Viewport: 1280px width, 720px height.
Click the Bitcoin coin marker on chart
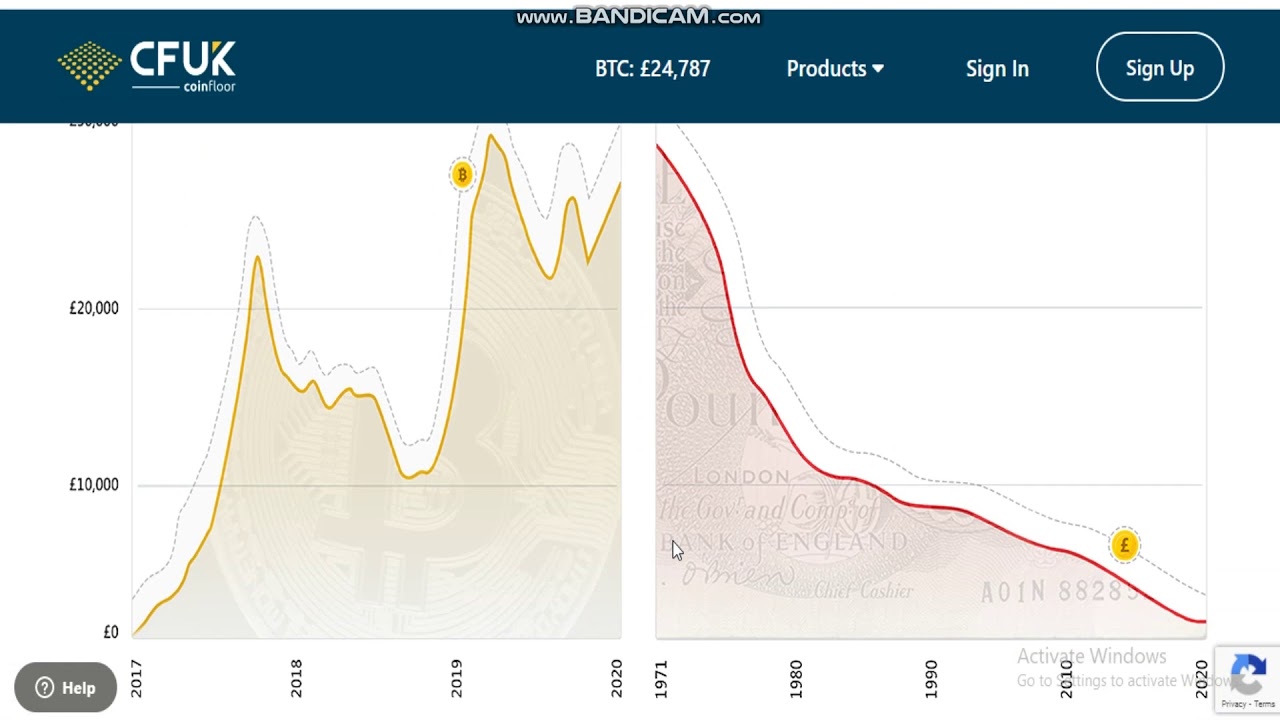pyautogui.click(x=461, y=175)
